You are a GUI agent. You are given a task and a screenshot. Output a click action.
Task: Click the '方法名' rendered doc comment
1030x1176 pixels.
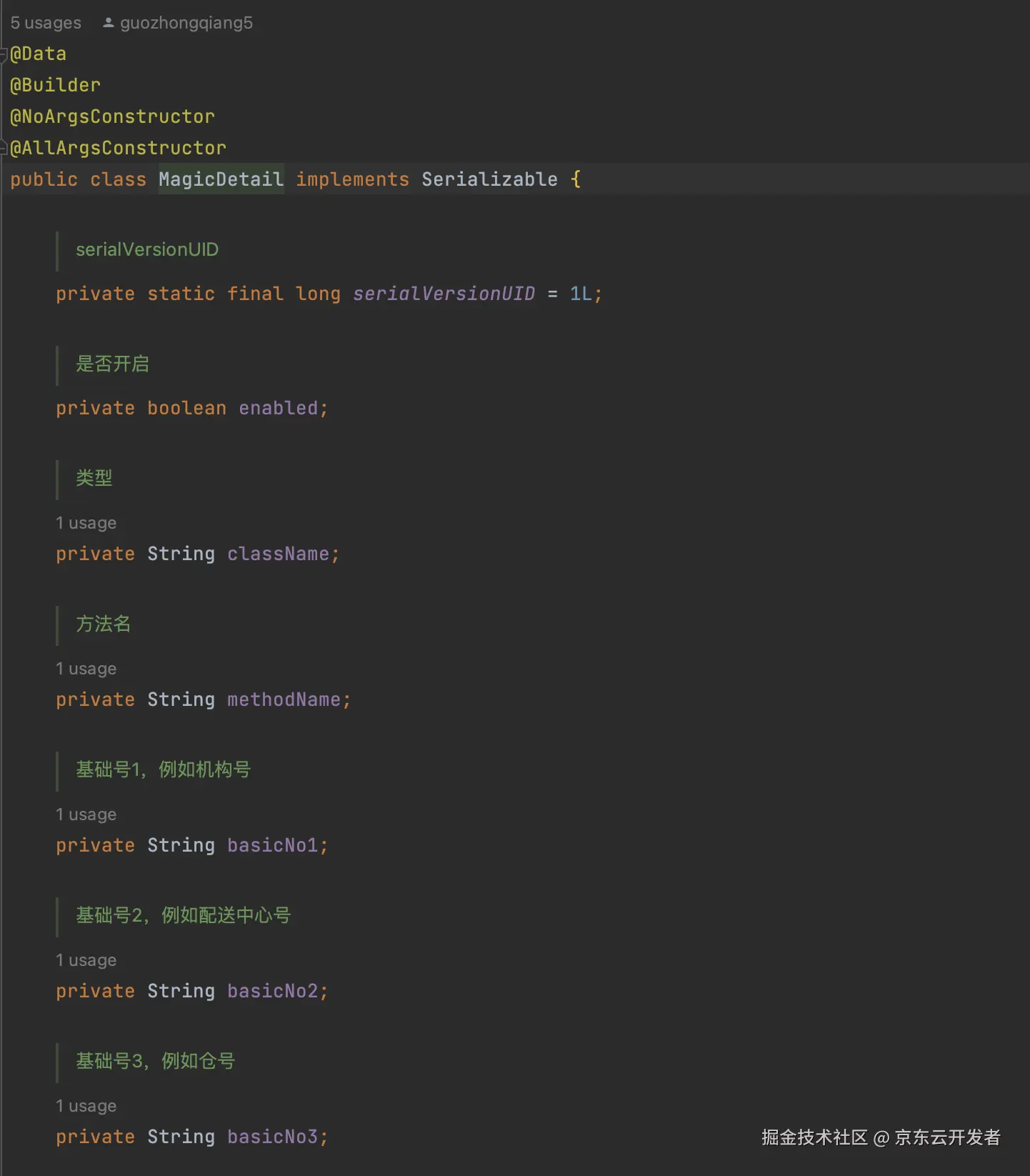104,624
